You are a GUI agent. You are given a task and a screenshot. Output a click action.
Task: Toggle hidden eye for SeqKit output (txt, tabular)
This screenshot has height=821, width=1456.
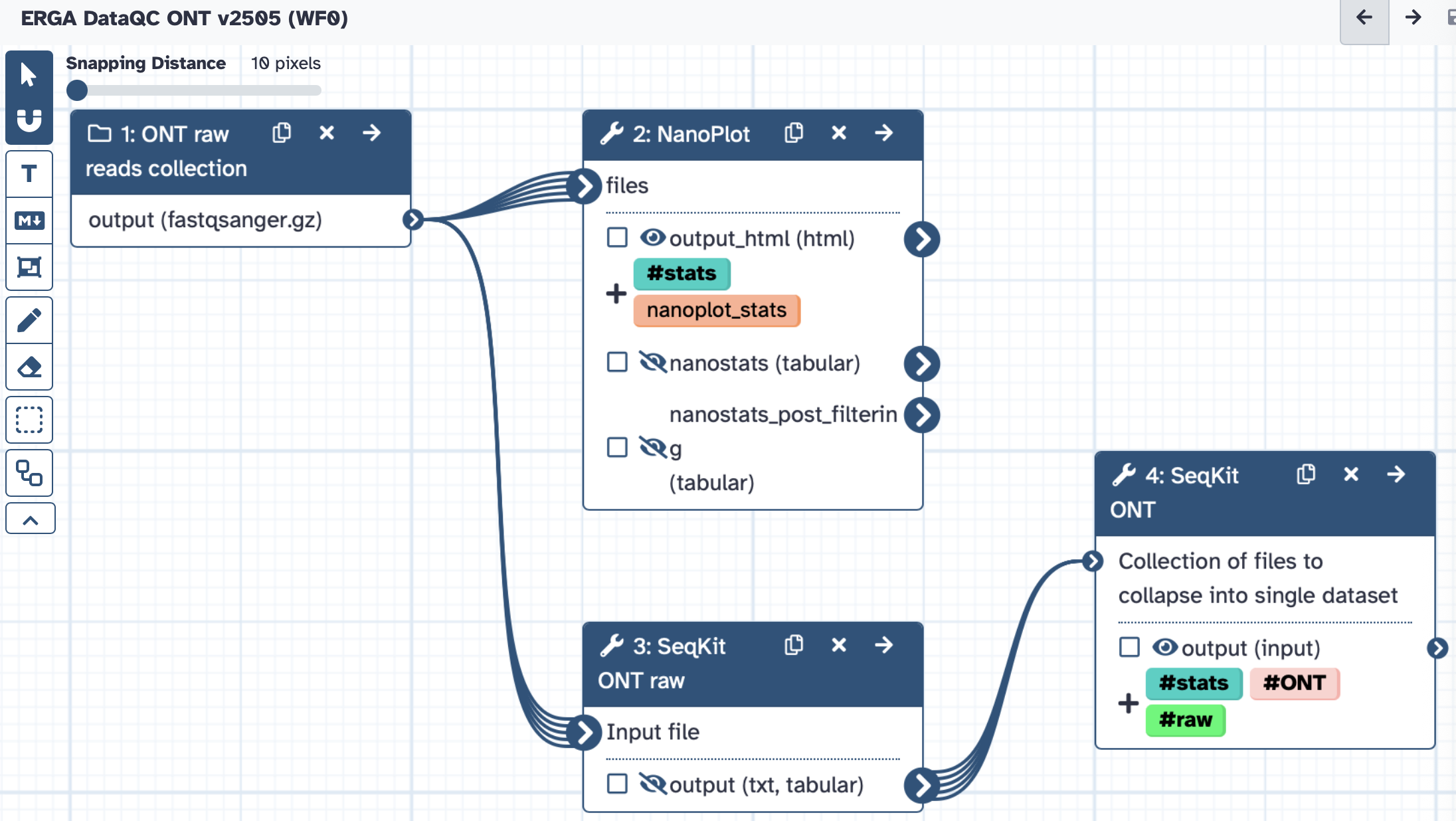point(652,784)
